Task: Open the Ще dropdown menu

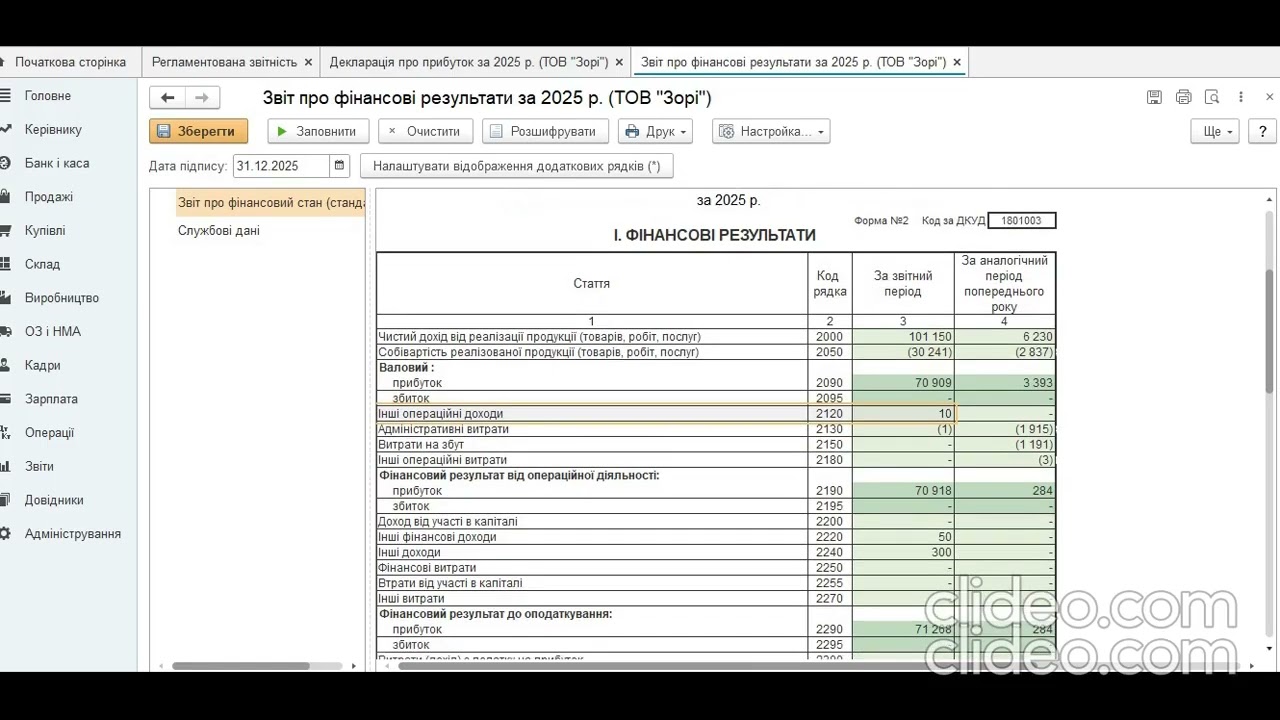Action: [x=1215, y=131]
